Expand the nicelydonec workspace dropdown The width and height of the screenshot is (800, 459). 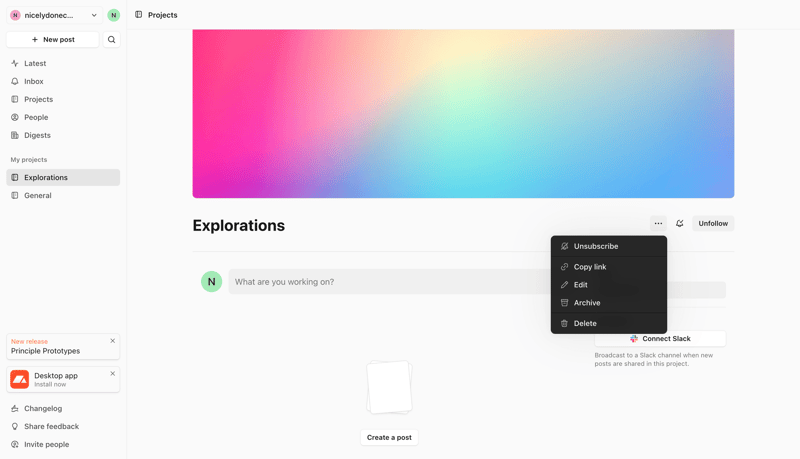click(54, 15)
